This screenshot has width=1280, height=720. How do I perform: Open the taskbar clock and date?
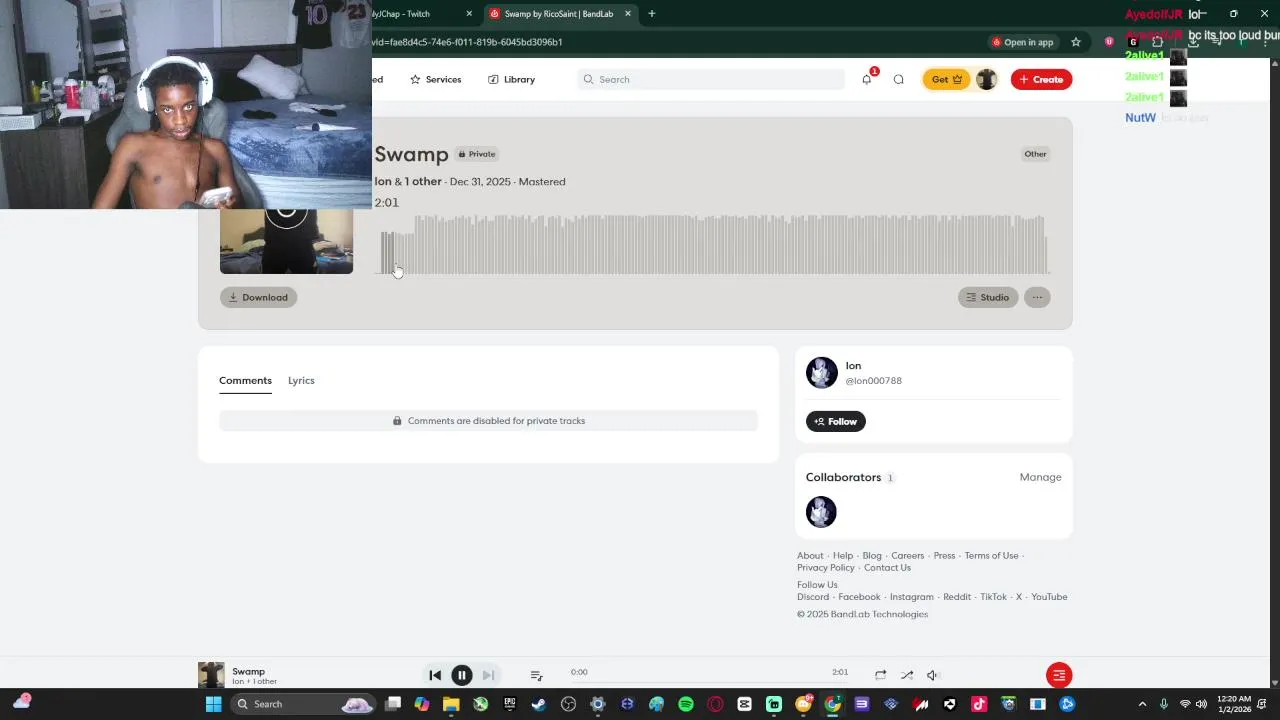(x=1235, y=704)
